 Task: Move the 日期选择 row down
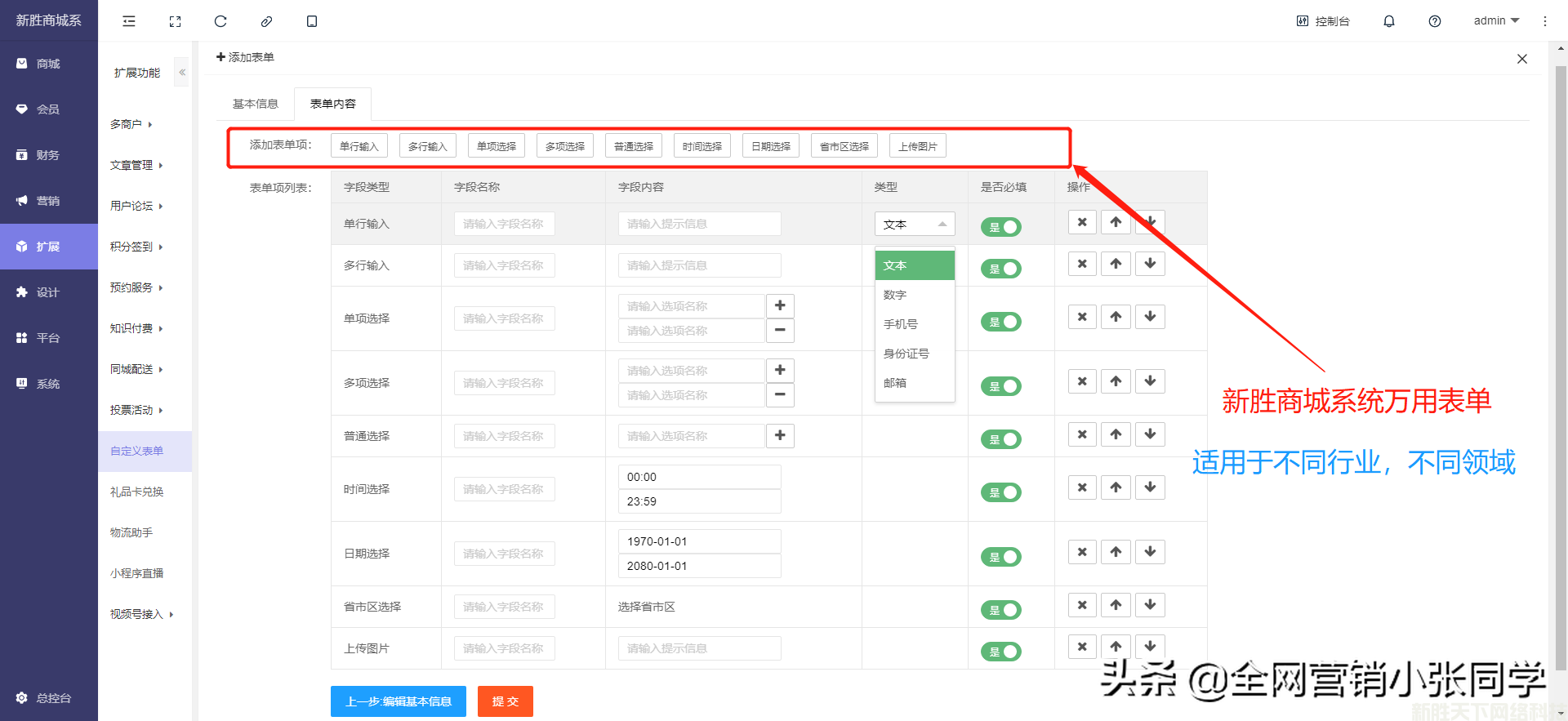1150,552
